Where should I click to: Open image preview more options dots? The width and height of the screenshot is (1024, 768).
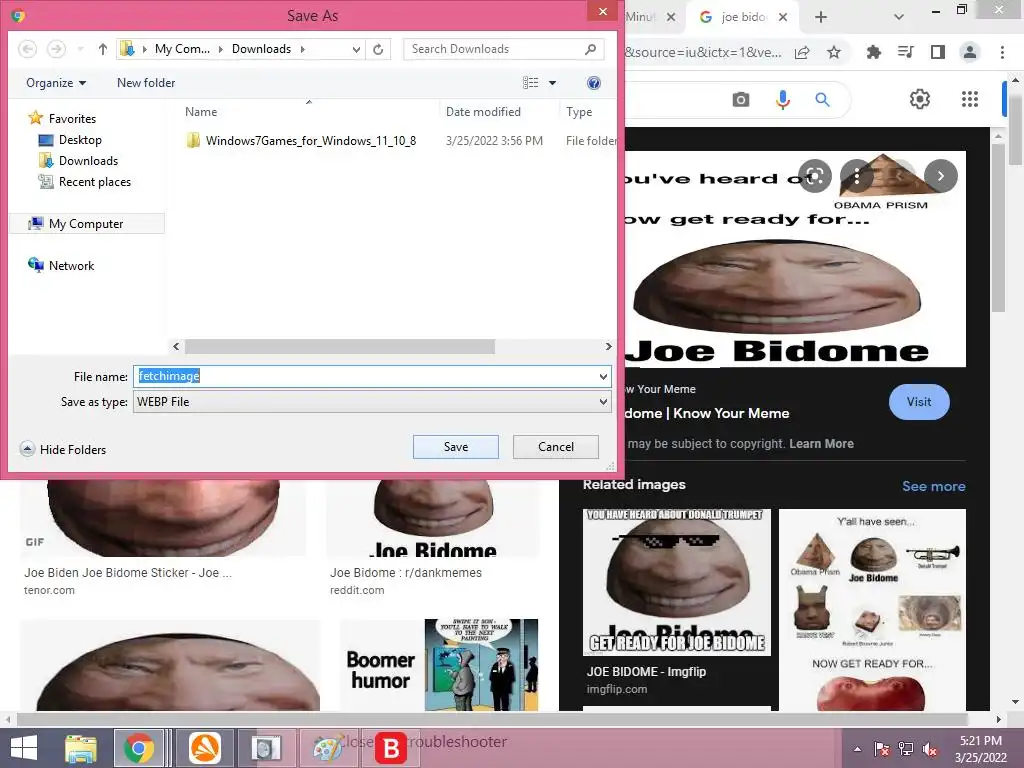click(x=856, y=176)
